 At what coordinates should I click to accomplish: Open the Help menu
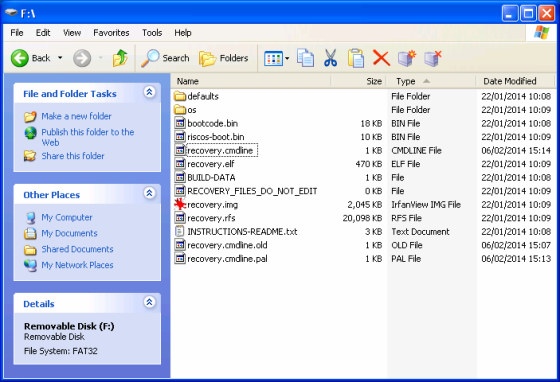(x=183, y=33)
